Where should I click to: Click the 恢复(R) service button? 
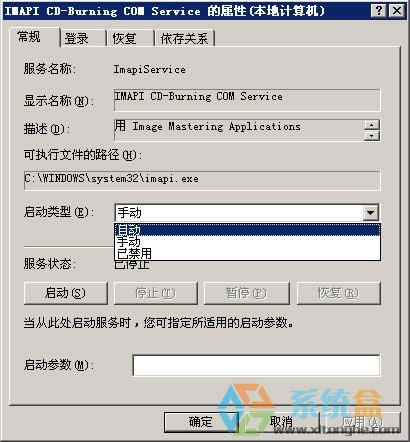coord(338,293)
